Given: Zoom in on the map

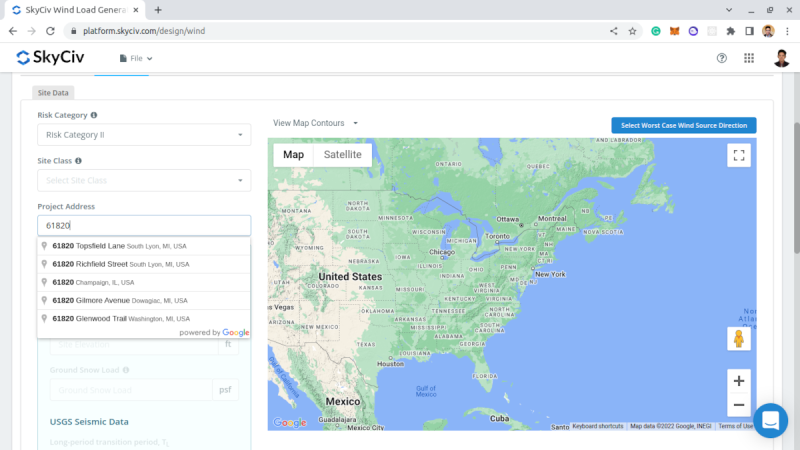Looking at the screenshot, I should 739,381.
